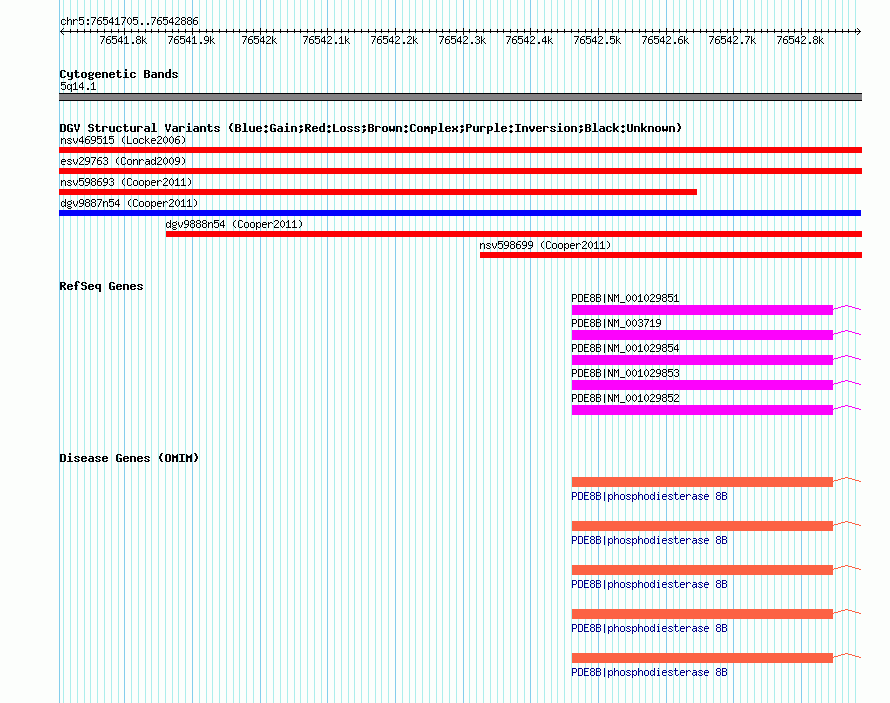The height and width of the screenshot is (703, 890).
Task: Click the red bar under dgv9888n54
Action: pyautogui.click(x=514, y=234)
